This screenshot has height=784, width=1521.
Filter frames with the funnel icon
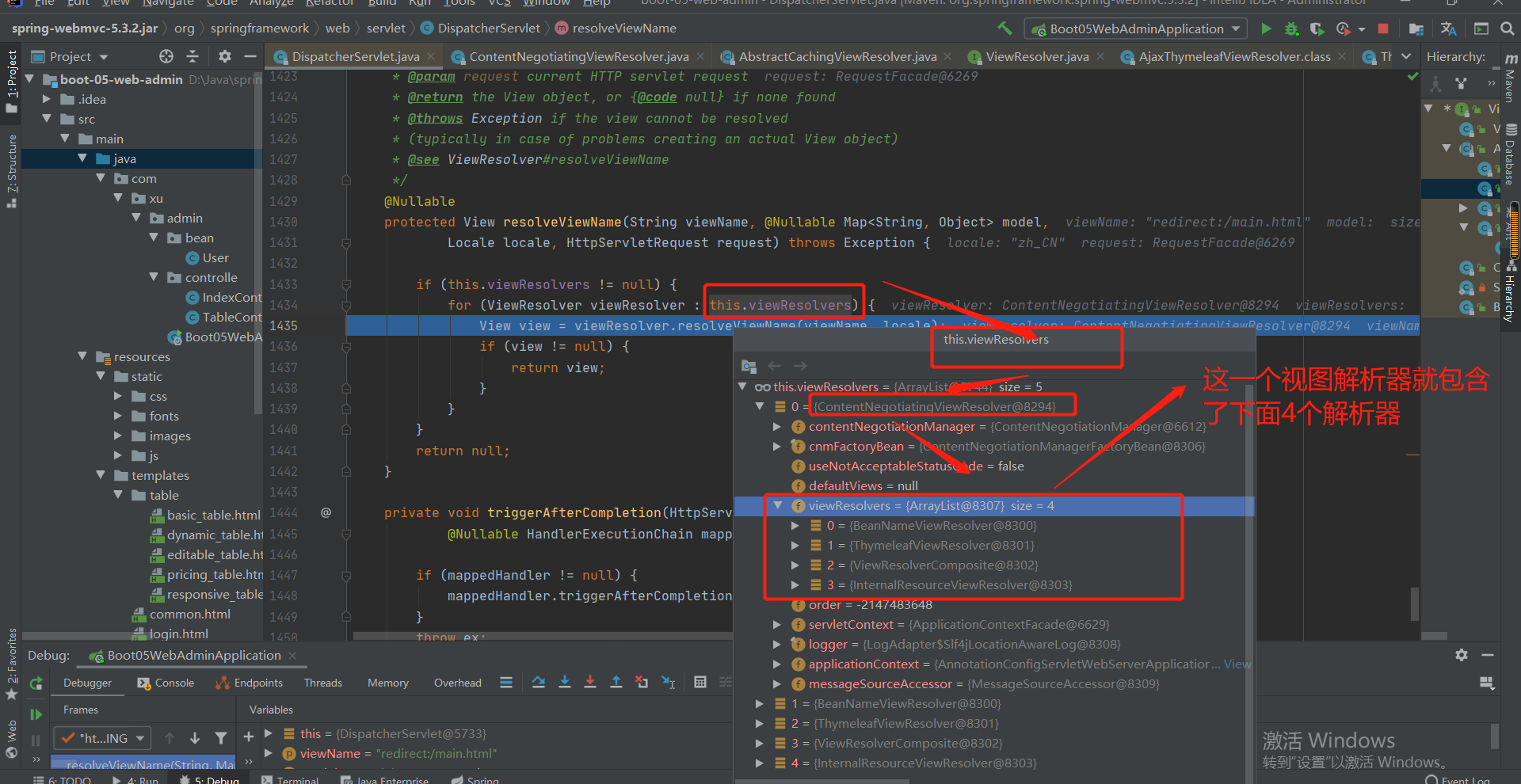click(221, 738)
